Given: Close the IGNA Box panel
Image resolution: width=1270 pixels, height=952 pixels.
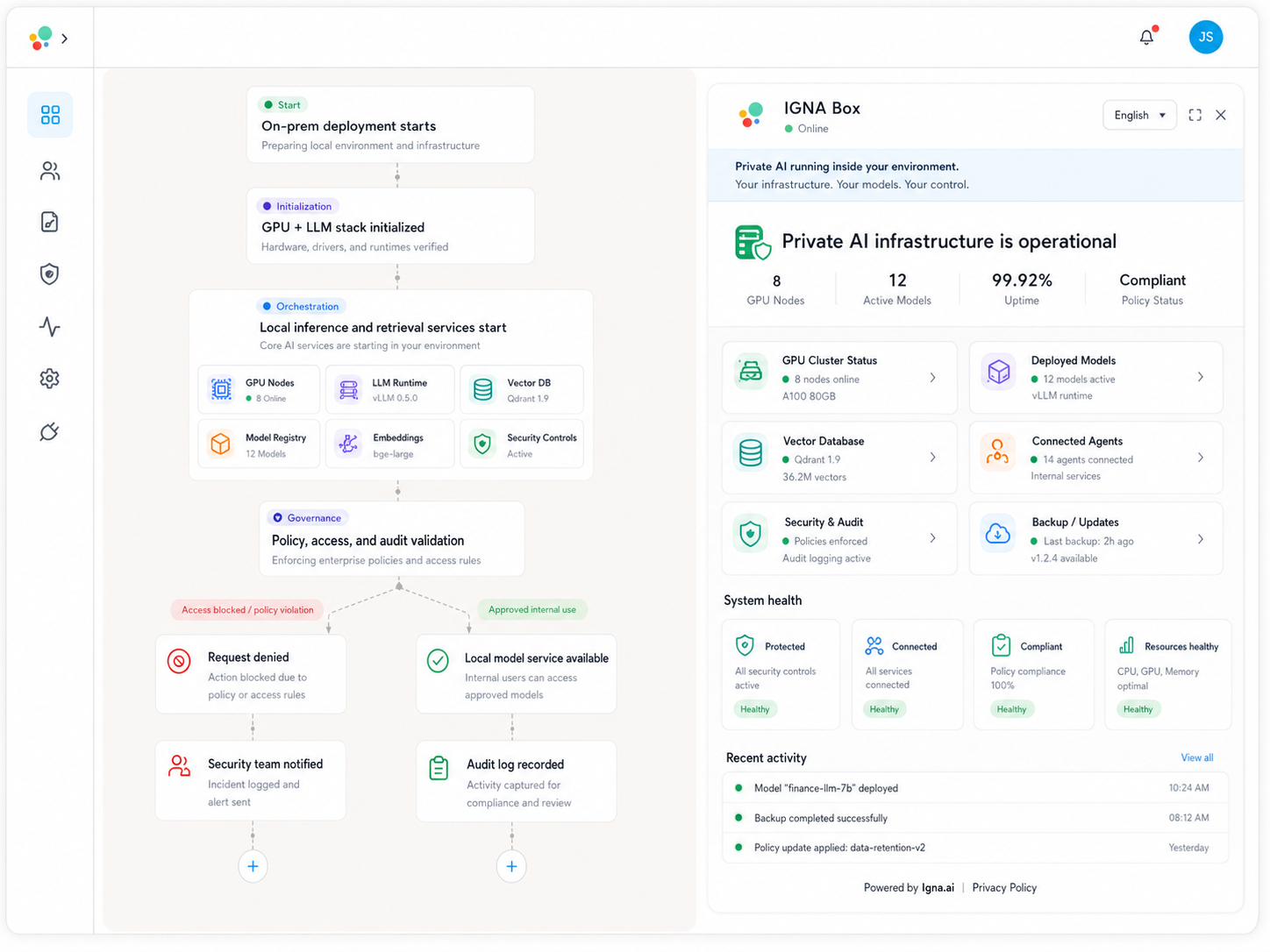Looking at the screenshot, I should point(1221,115).
